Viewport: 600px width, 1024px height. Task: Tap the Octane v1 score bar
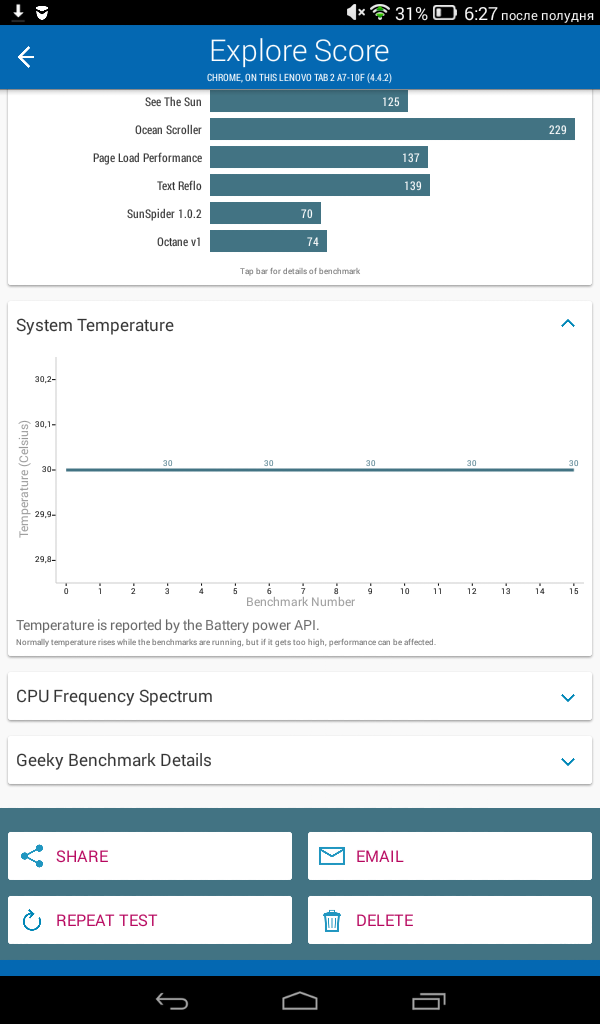268,242
